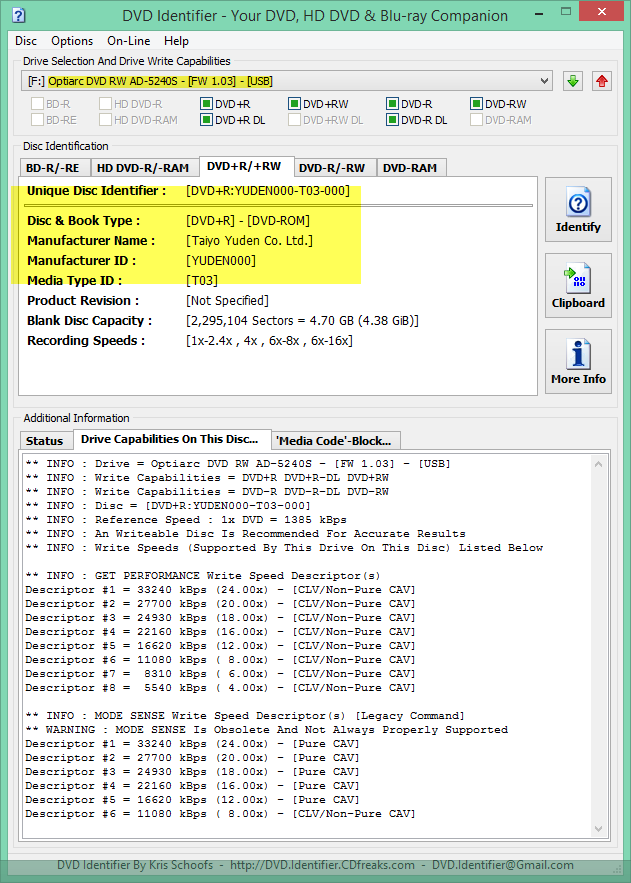The image size is (631, 883).
Task: Click the Product Revision value Not Specified
Action: (x=227, y=301)
